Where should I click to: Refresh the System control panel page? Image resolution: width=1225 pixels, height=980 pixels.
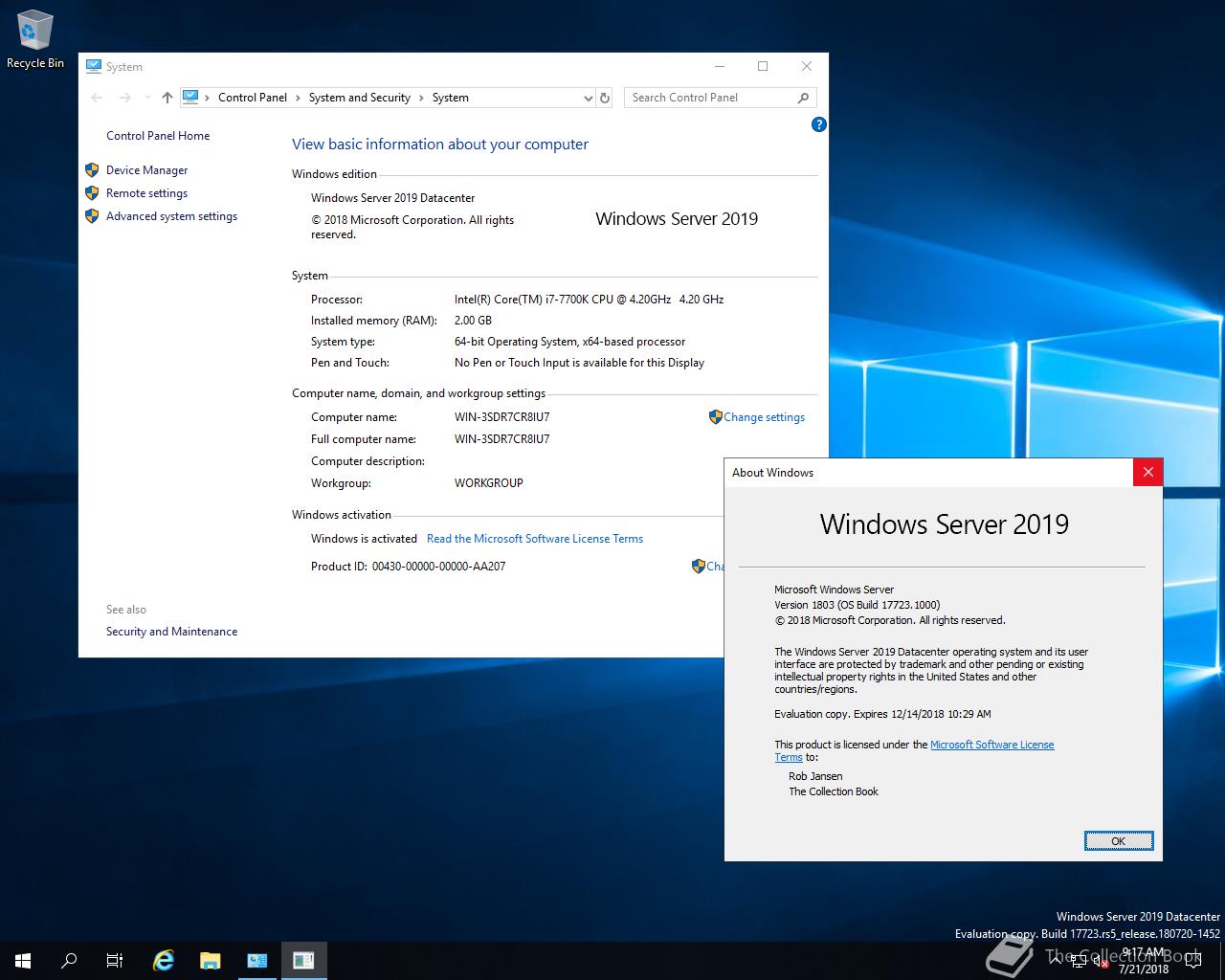(605, 98)
